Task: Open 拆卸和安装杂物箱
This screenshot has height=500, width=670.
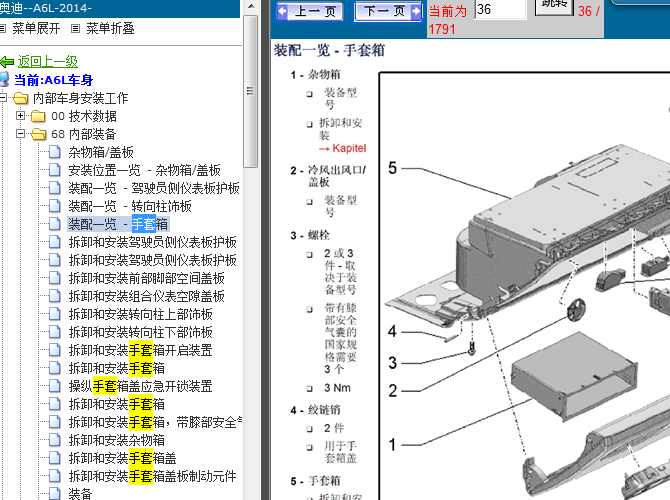Action: point(117,440)
